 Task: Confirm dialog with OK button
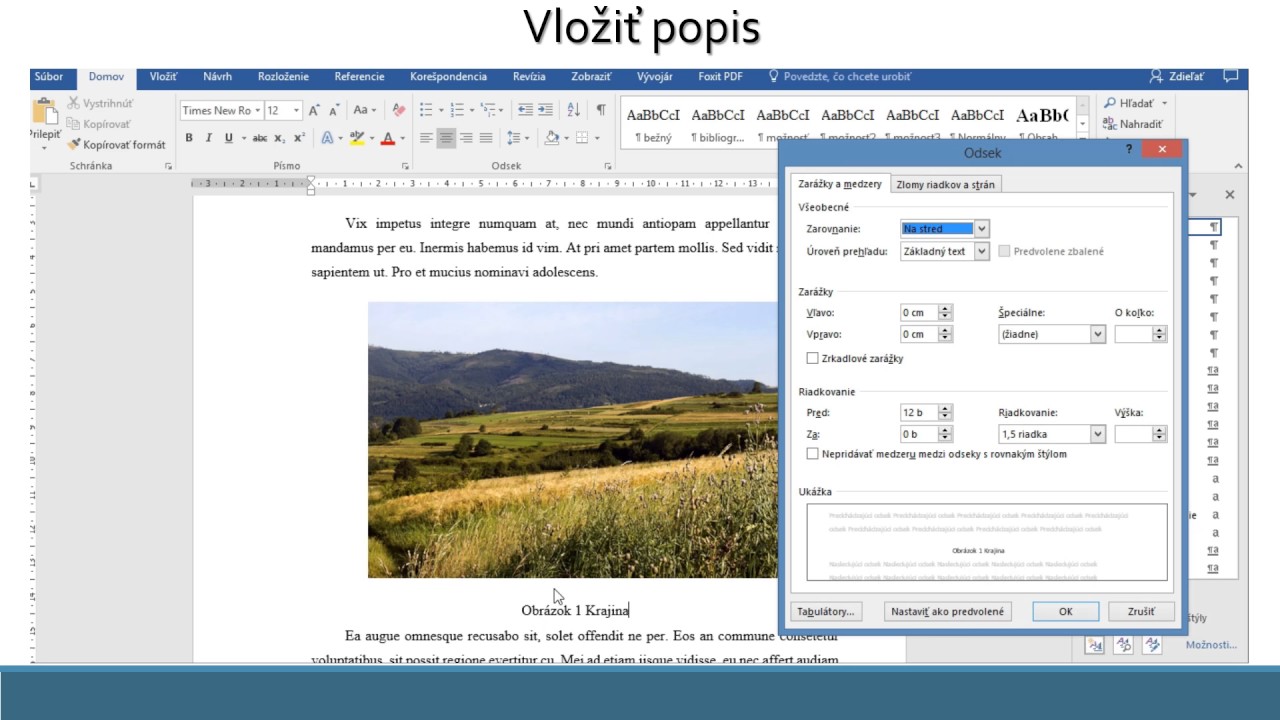click(x=1065, y=611)
